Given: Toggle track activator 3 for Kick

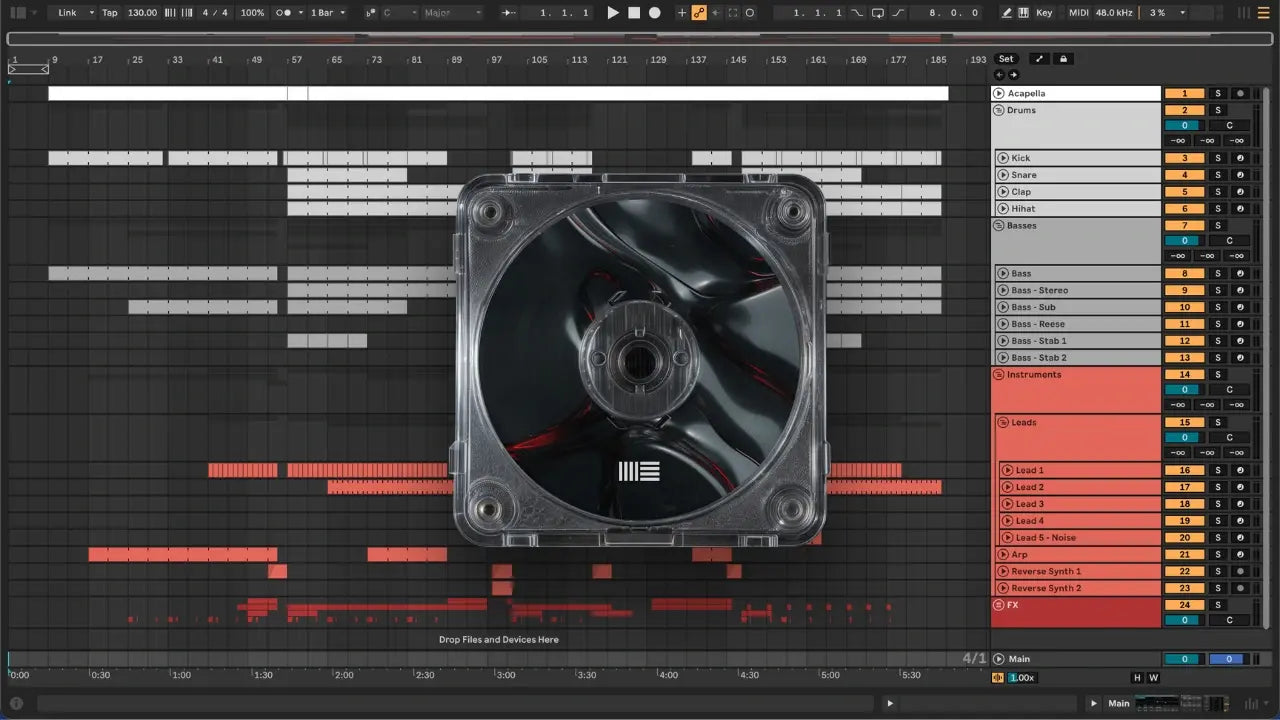Looking at the screenshot, I should (1184, 158).
